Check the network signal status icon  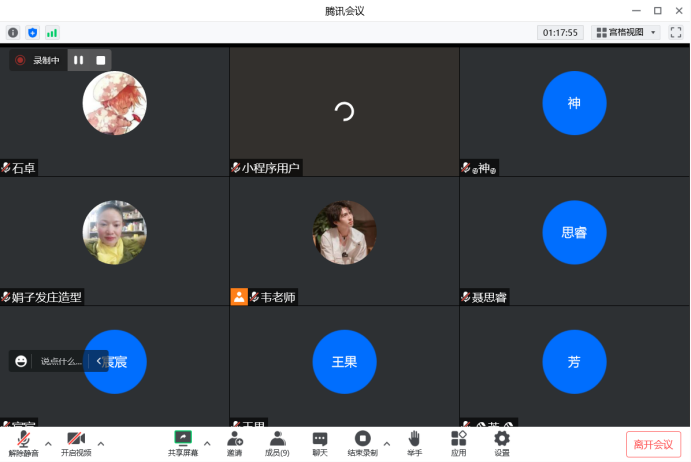click(x=52, y=33)
